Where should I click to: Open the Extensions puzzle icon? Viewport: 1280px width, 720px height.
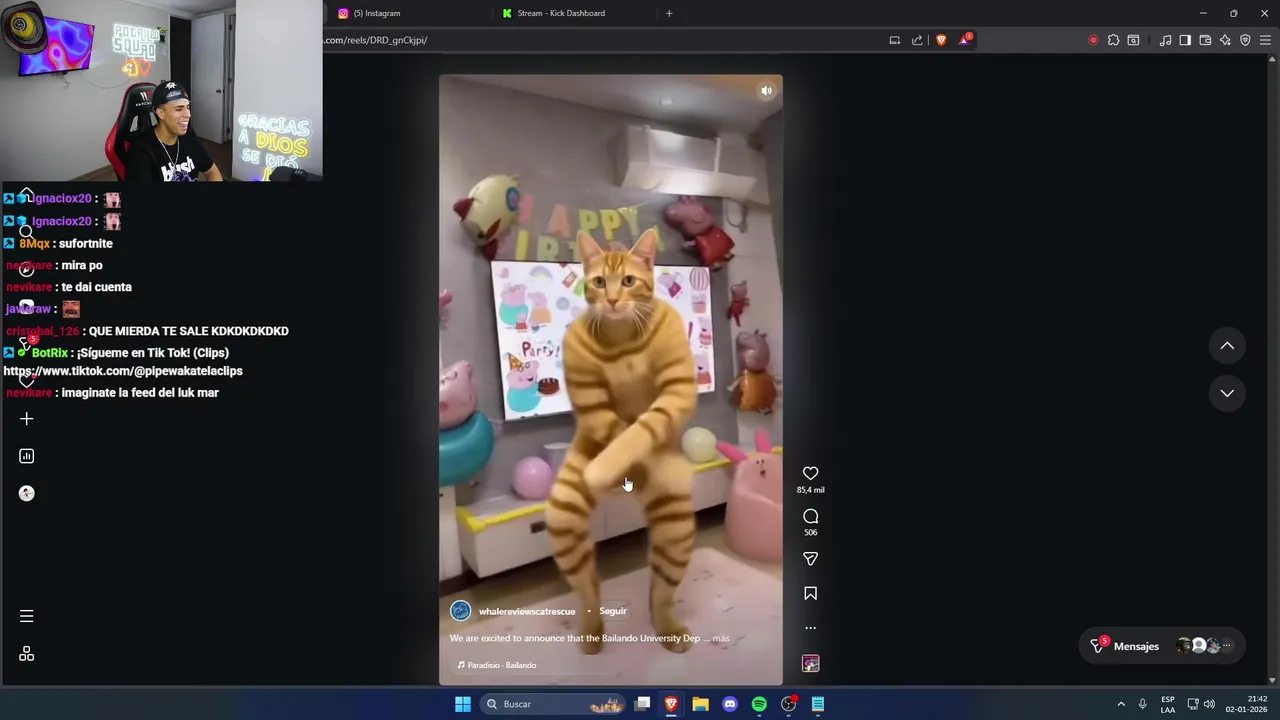pos(1113,40)
